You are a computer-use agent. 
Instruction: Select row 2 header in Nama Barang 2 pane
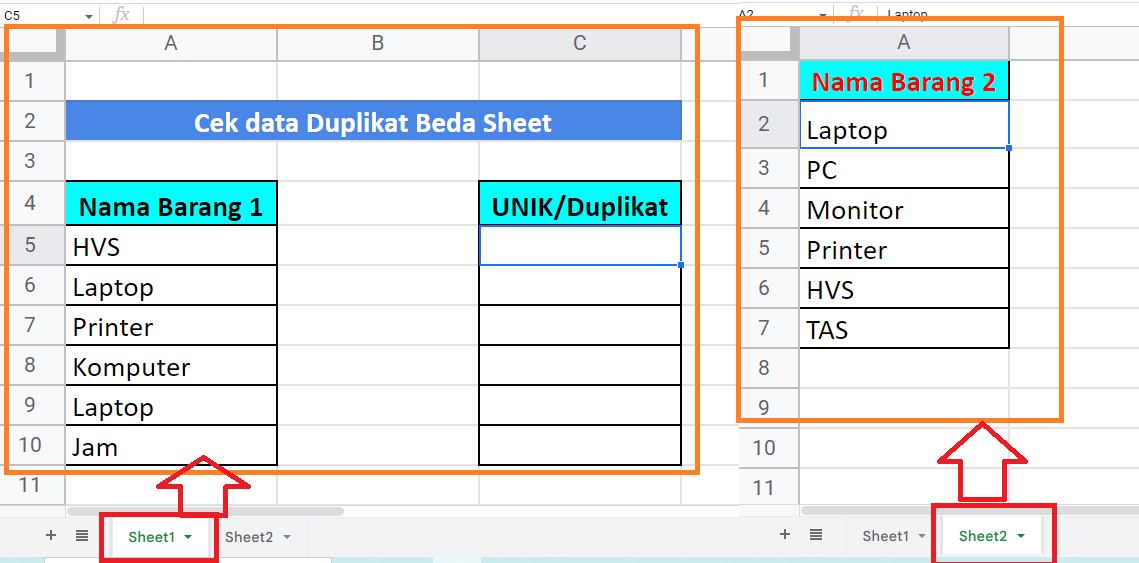click(x=763, y=124)
